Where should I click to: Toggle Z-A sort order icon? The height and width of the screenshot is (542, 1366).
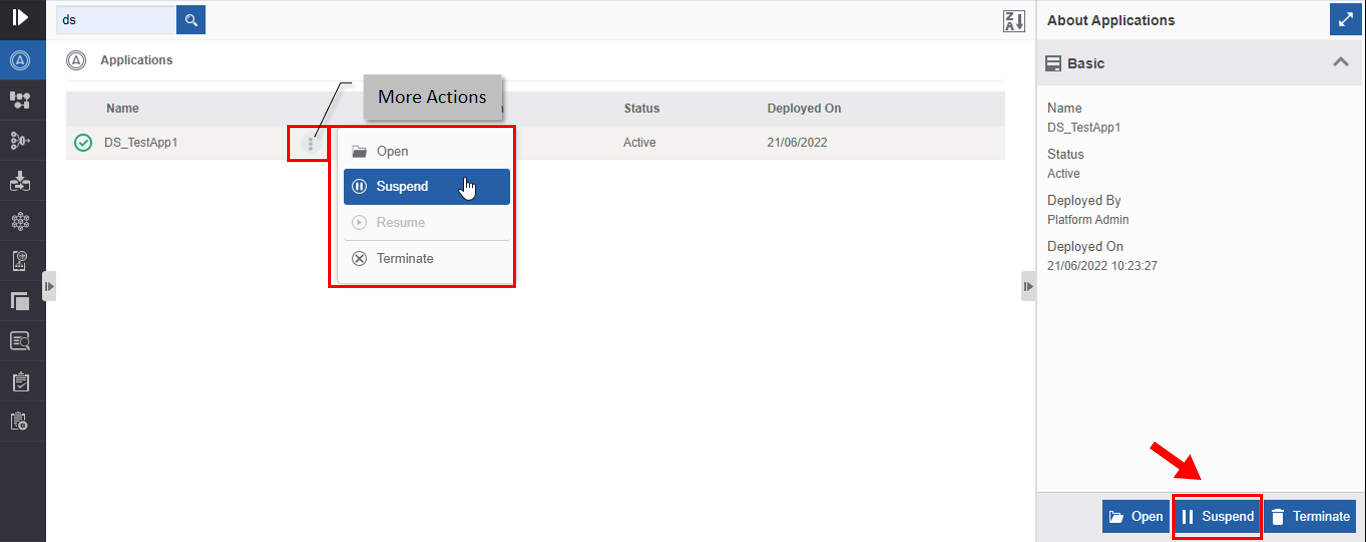pyautogui.click(x=1014, y=21)
